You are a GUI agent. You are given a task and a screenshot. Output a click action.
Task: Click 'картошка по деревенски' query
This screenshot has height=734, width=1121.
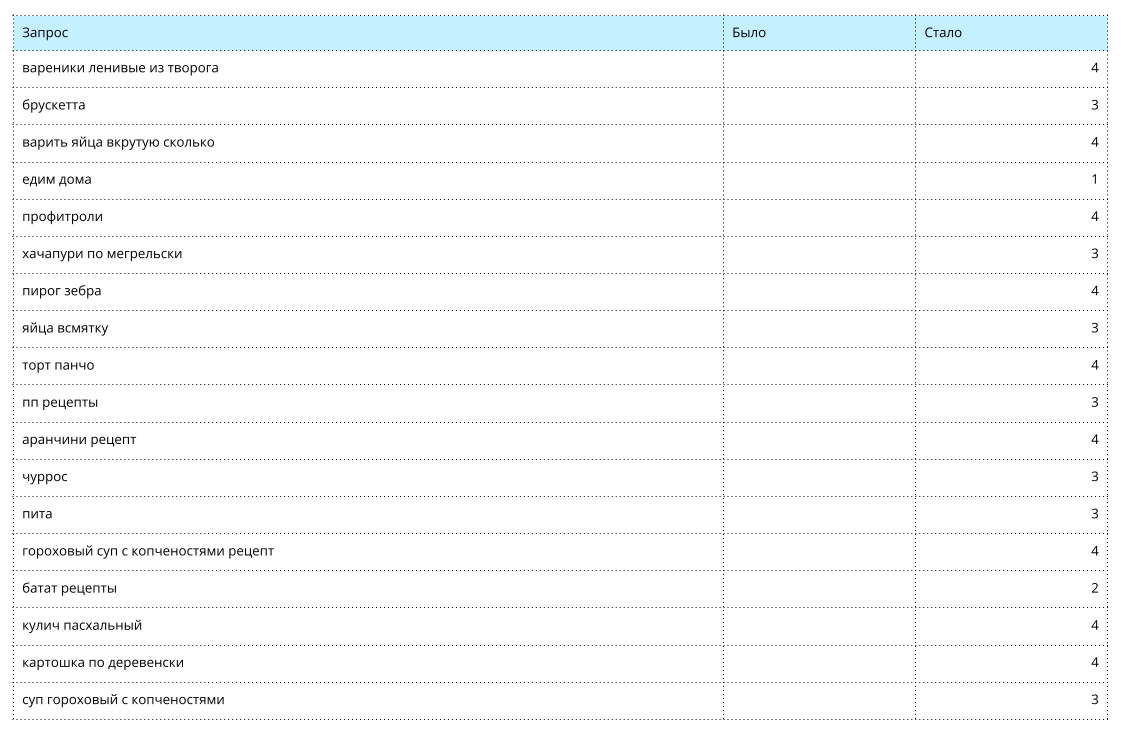click(103, 663)
